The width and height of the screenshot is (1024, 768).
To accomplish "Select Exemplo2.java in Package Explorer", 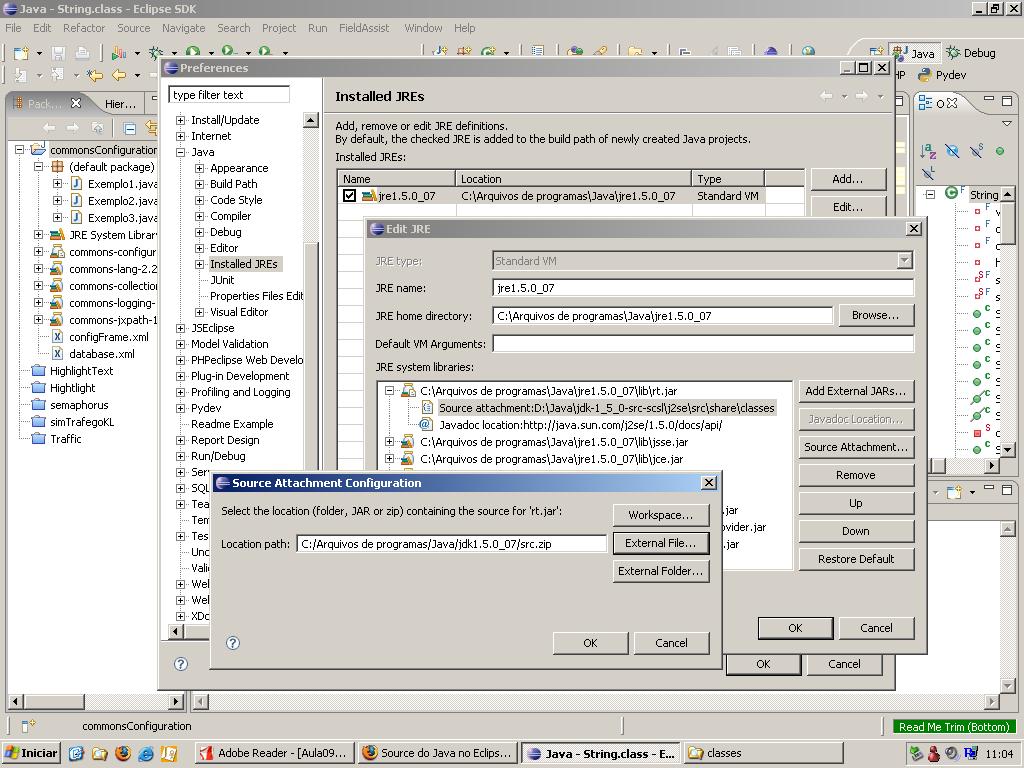I will 122,200.
